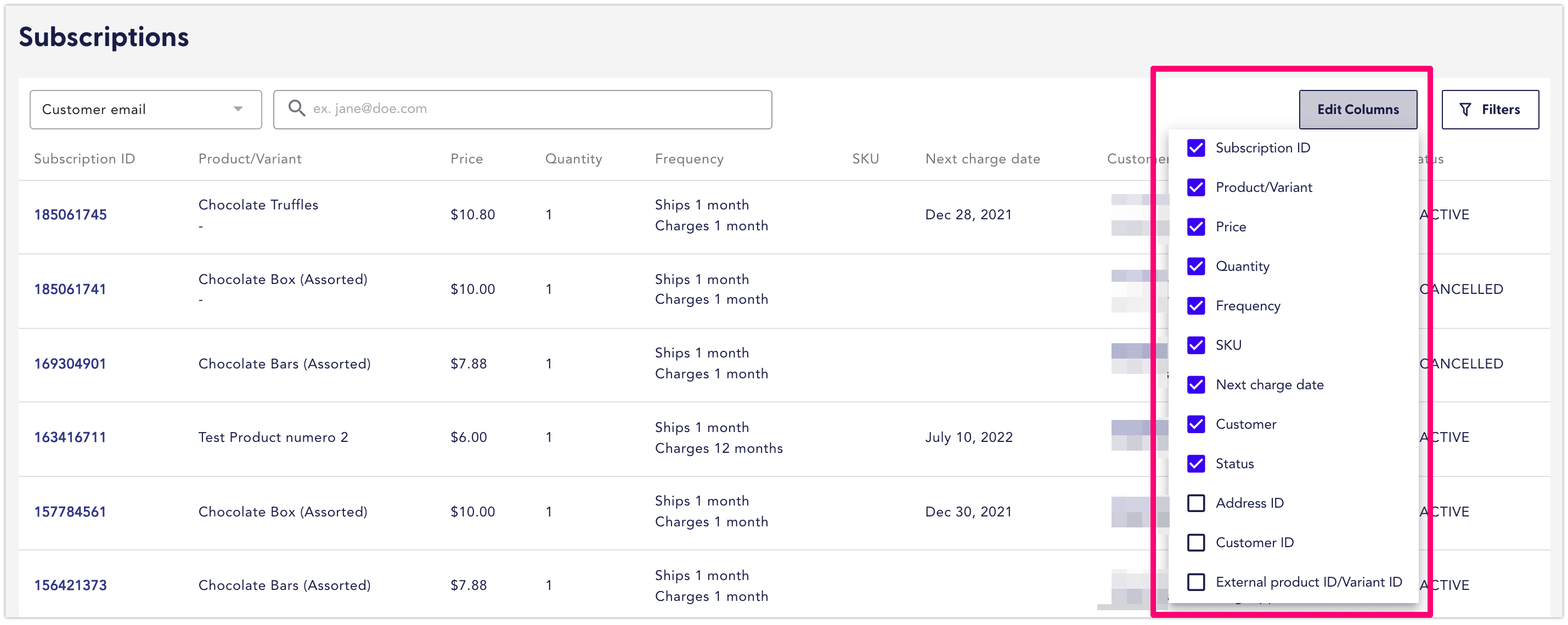This screenshot has height=625, width=1568.
Task: Sort by the Next charge date column header
Action: tap(983, 158)
